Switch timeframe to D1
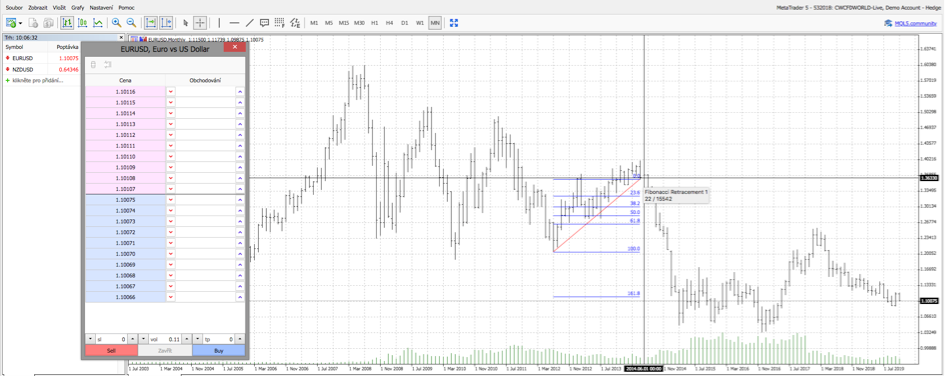This screenshot has width=945, height=376. pyautogui.click(x=404, y=23)
